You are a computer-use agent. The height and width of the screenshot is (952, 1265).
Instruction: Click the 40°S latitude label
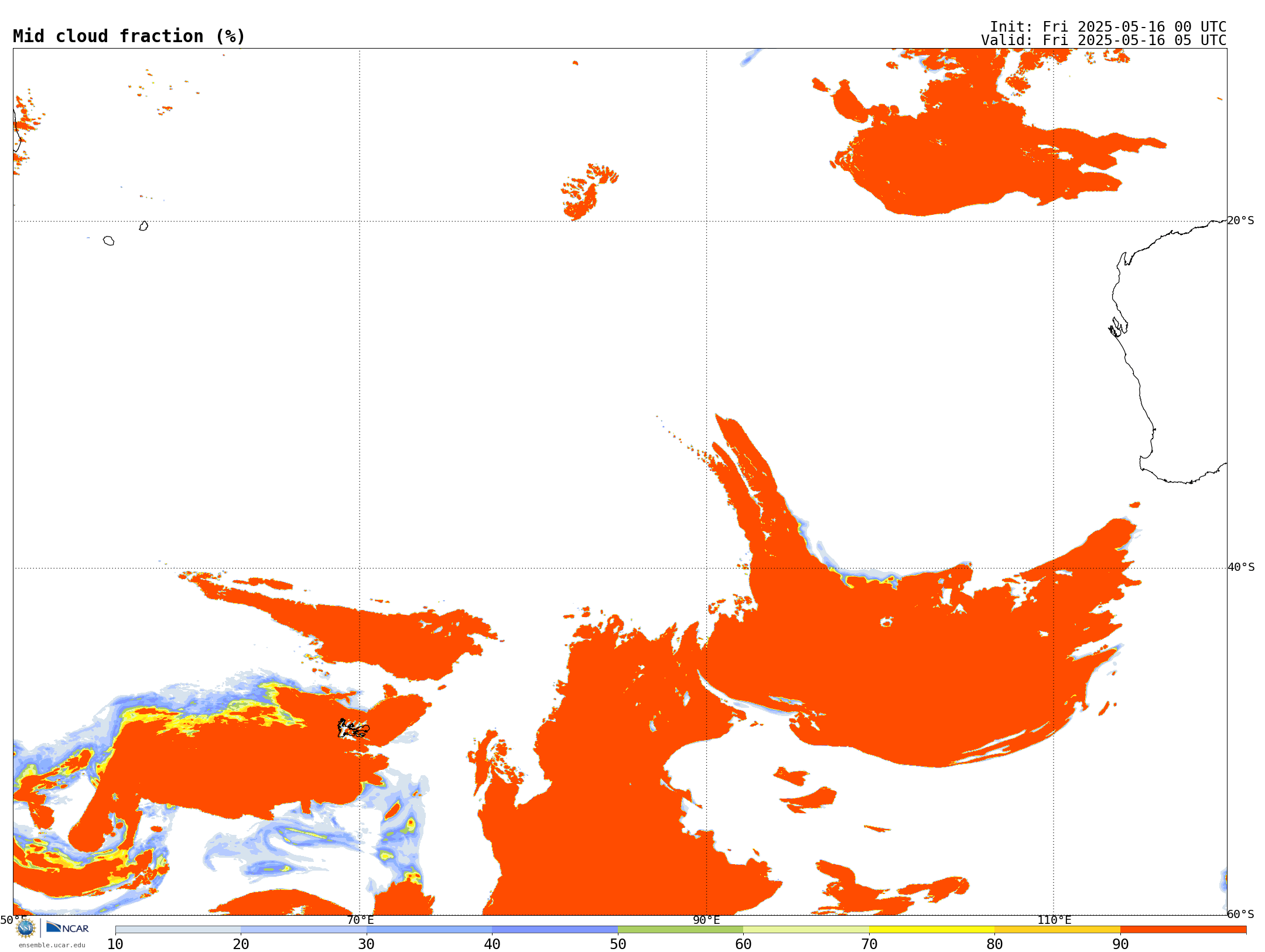[x=1241, y=567]
